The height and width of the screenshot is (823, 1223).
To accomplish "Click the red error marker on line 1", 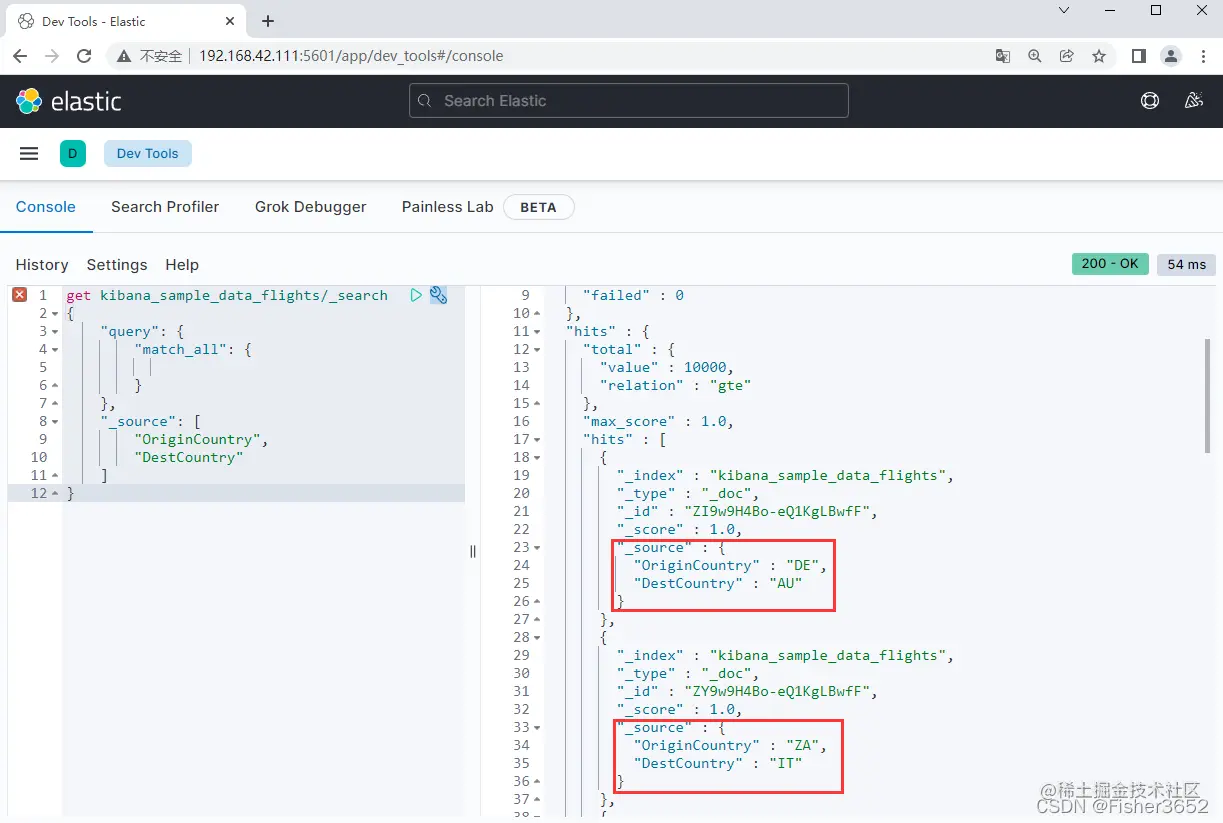I will tap(19, 295).
